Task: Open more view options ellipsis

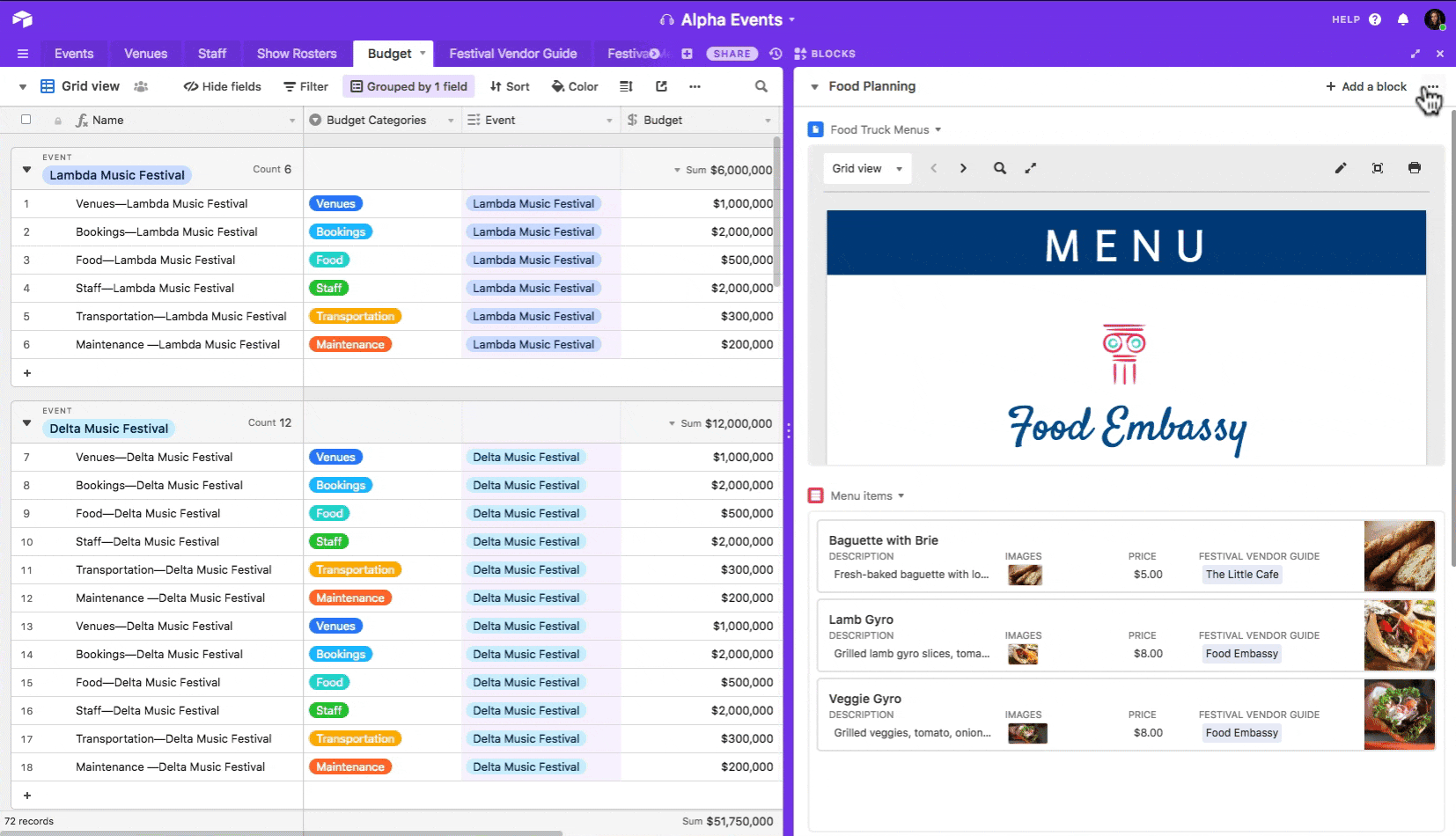Action: 695,86
